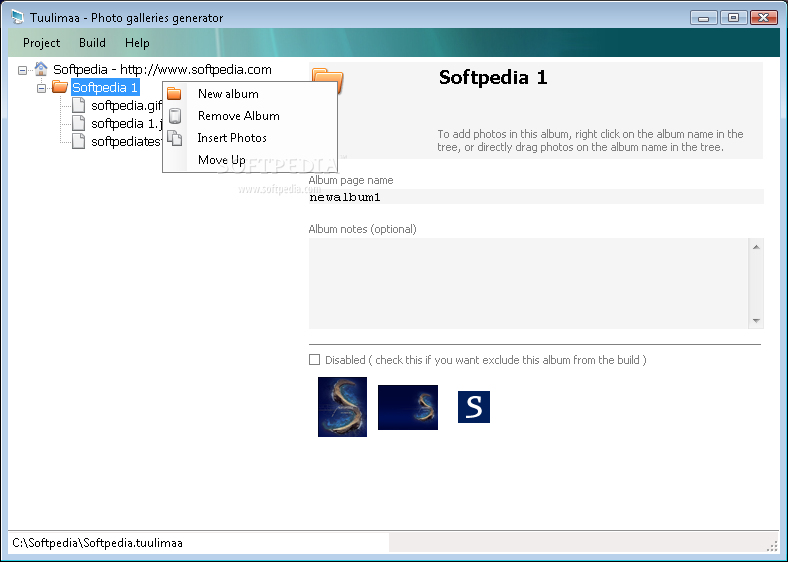788x562 pixels.
Task: Click the notes scrollbar down arrow
Action: [x=756, y=321]
